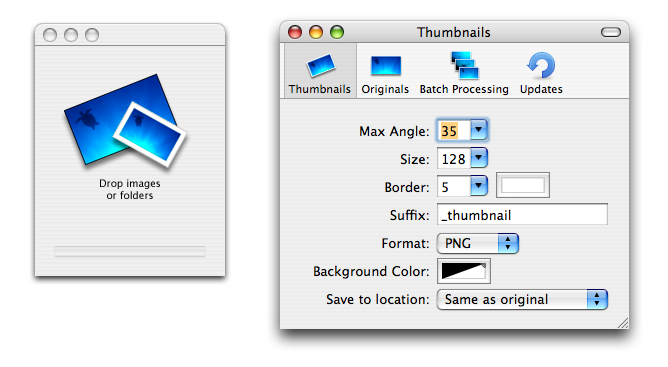Open the Batch Processing icon

coord(464,65)
